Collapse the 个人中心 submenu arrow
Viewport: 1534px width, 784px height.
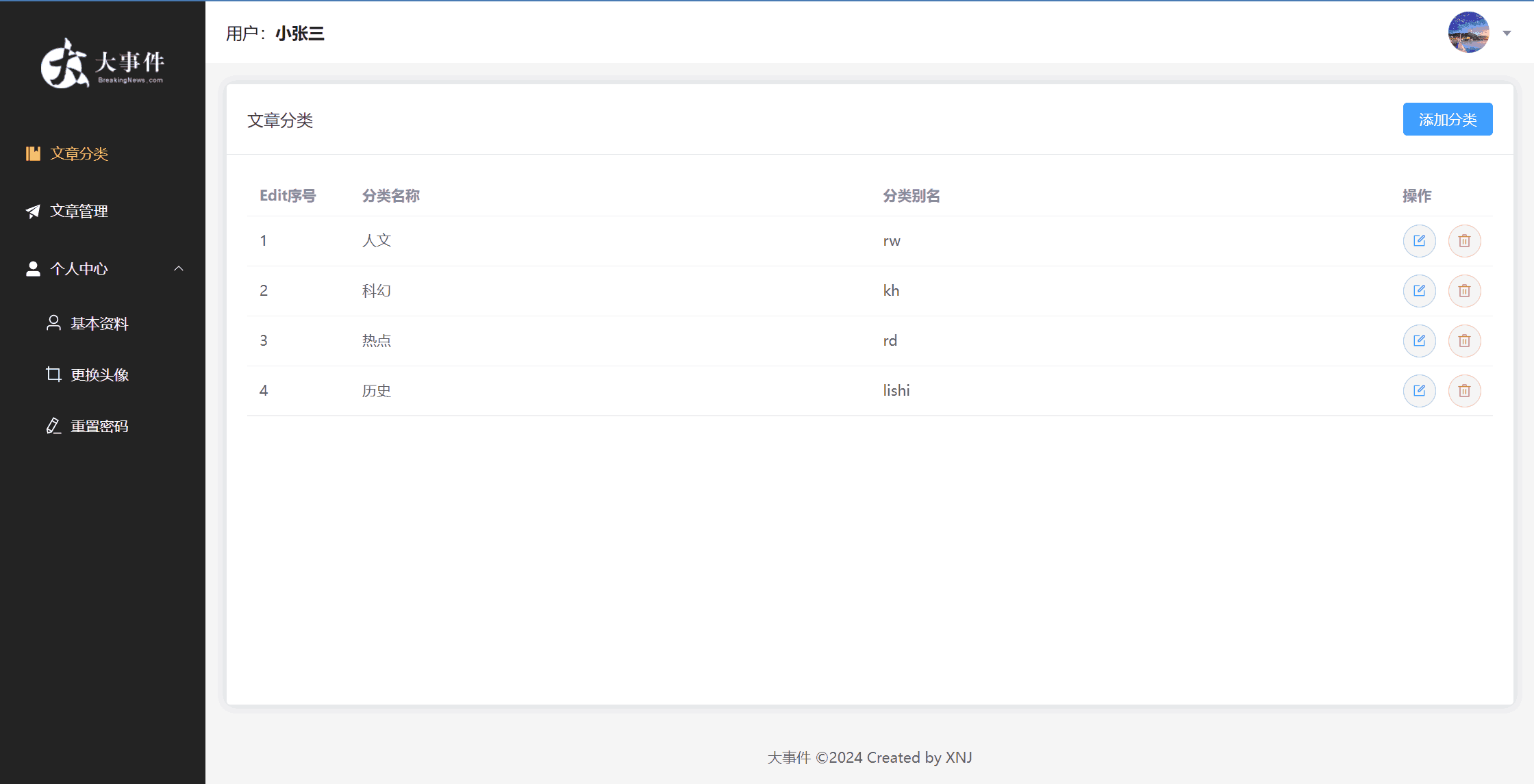(x=179, y=269)
